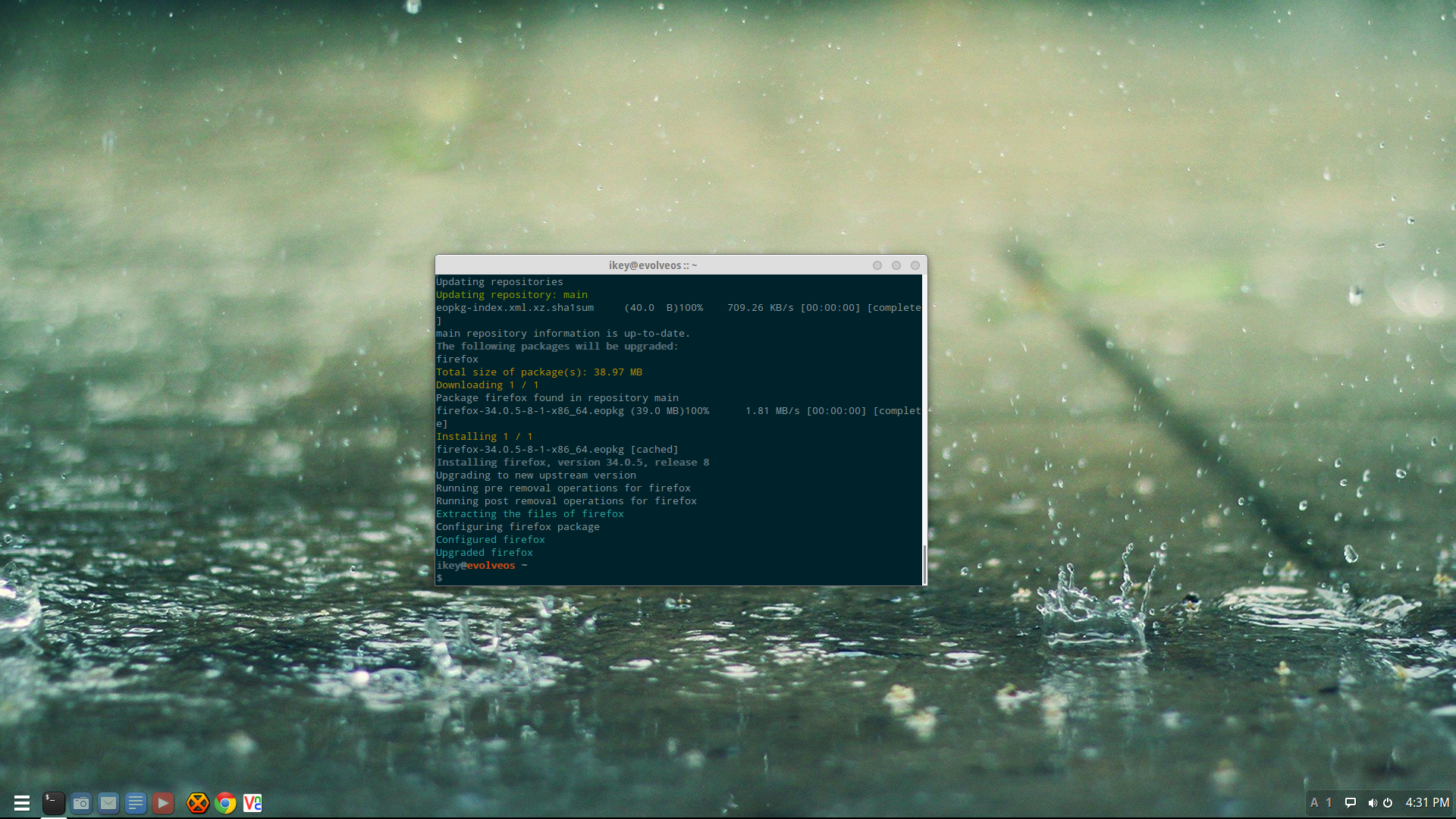Click the keyboard layout indicator A
Screen dimensions: 1456x819
click(x=1314, y=802)
